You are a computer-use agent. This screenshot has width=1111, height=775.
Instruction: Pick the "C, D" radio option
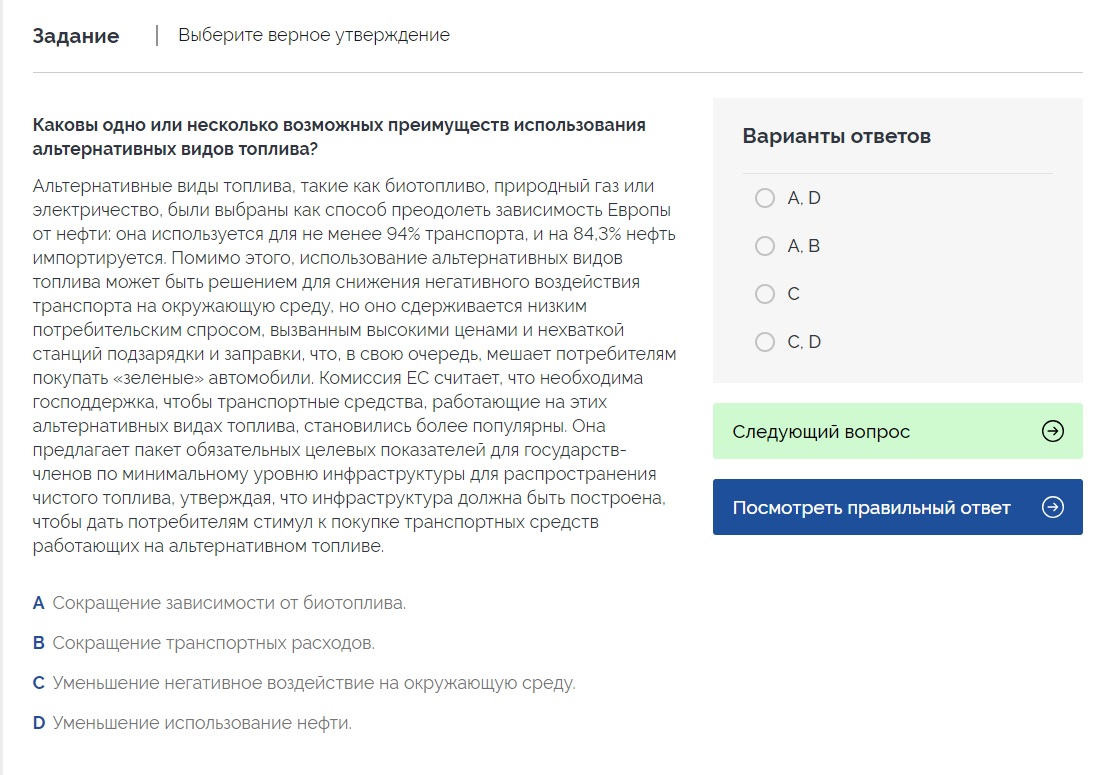(x=765, y=342)
